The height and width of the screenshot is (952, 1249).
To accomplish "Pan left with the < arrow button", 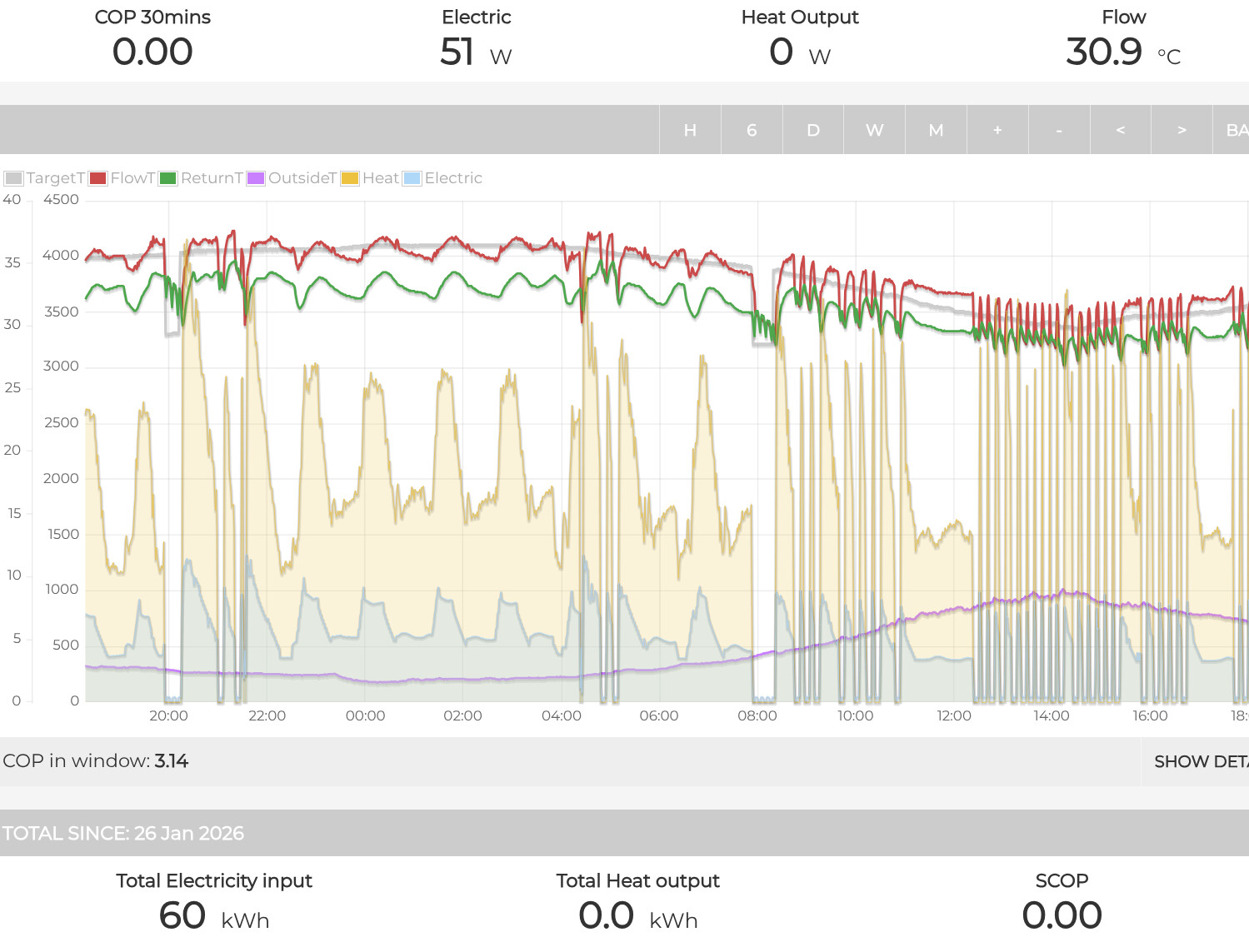I will (x=1120, y=130).
